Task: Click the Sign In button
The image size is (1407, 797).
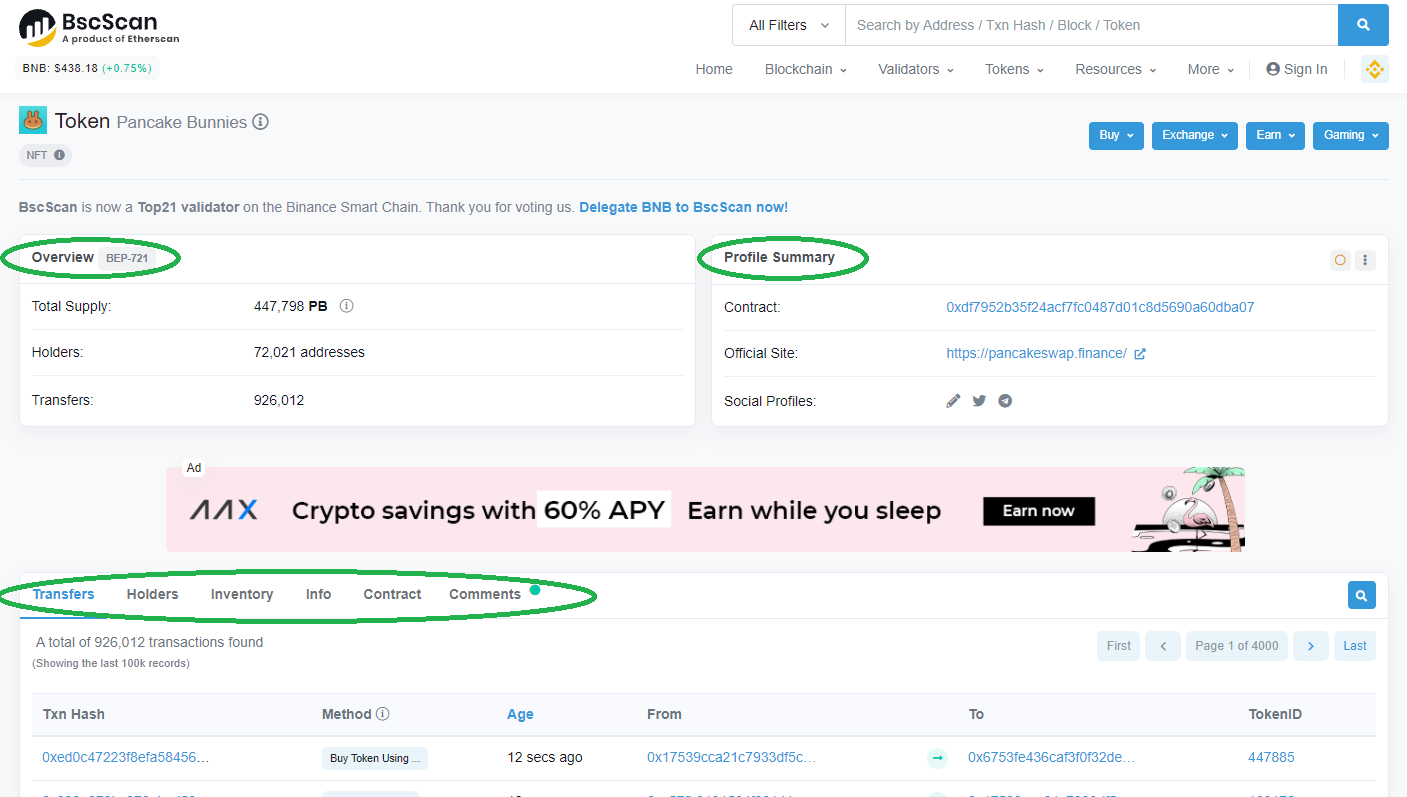Action: [x=1297, y=69]
